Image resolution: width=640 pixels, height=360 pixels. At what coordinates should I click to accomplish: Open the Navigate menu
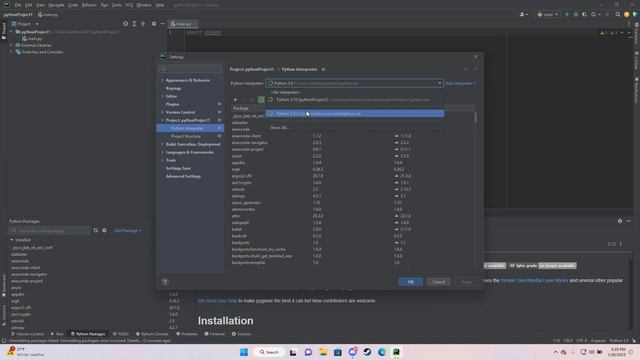pos(56,5)
